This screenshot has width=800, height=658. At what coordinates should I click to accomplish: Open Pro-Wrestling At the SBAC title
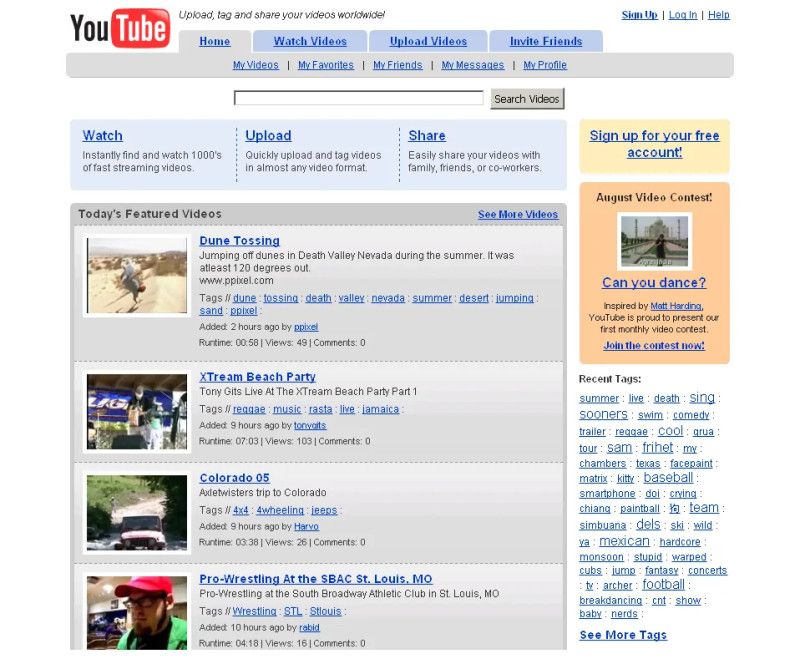316,579
